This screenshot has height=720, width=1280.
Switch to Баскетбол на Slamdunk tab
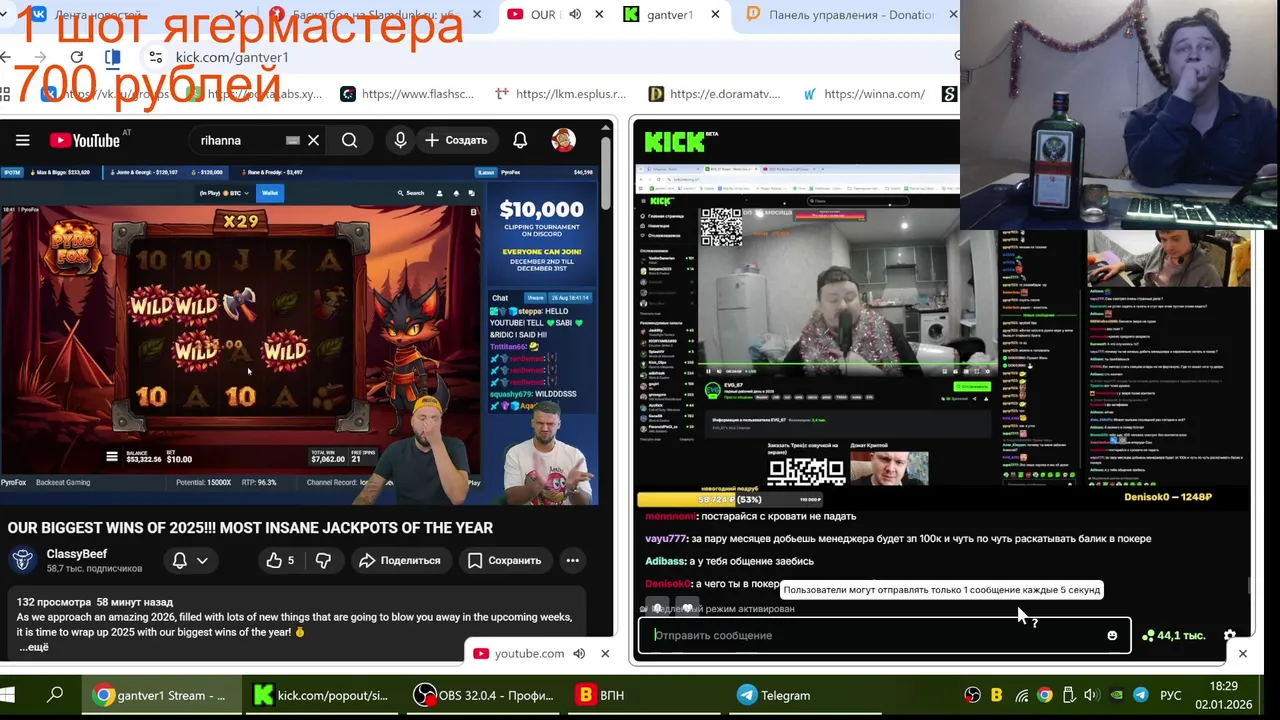(x=375, y=15)
